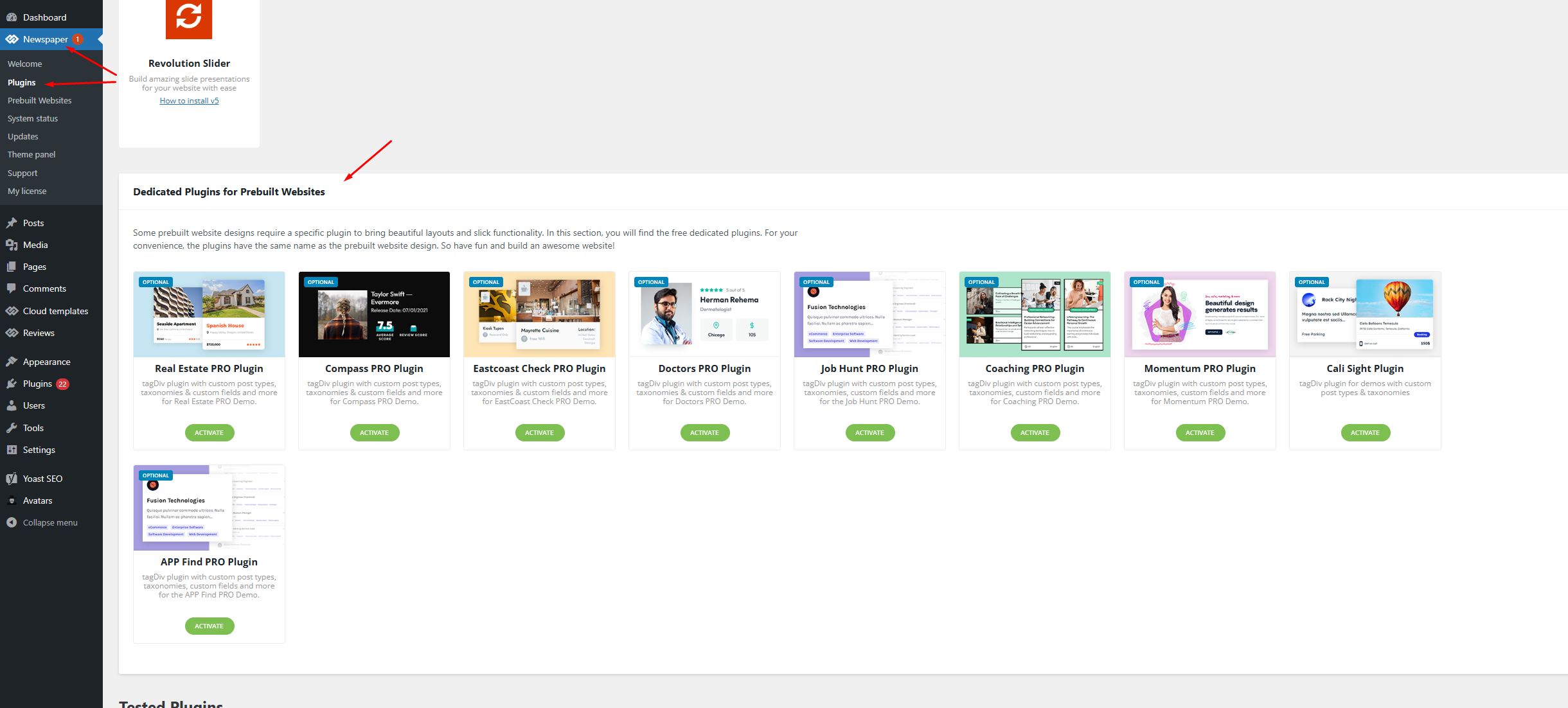Screen dimensions: 1568x708
Task: Click the Momentum PRO Plugin title
Action: [1200, 369]
